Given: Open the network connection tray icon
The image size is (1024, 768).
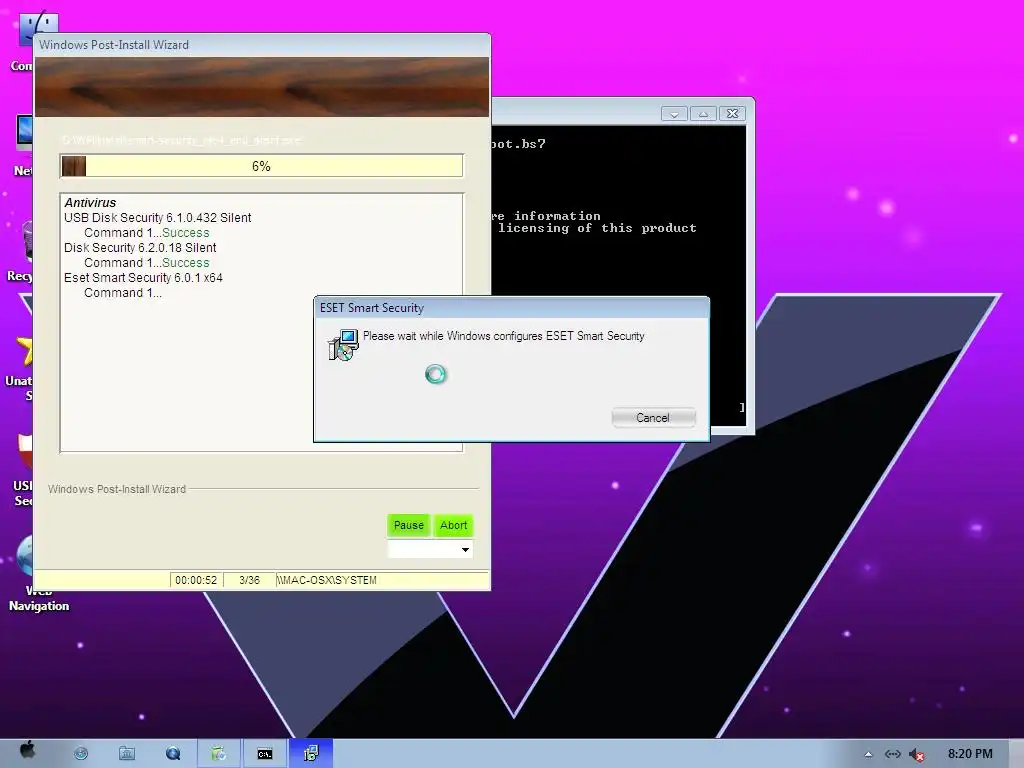Looking at the screenshot, I should pos(893,754).
